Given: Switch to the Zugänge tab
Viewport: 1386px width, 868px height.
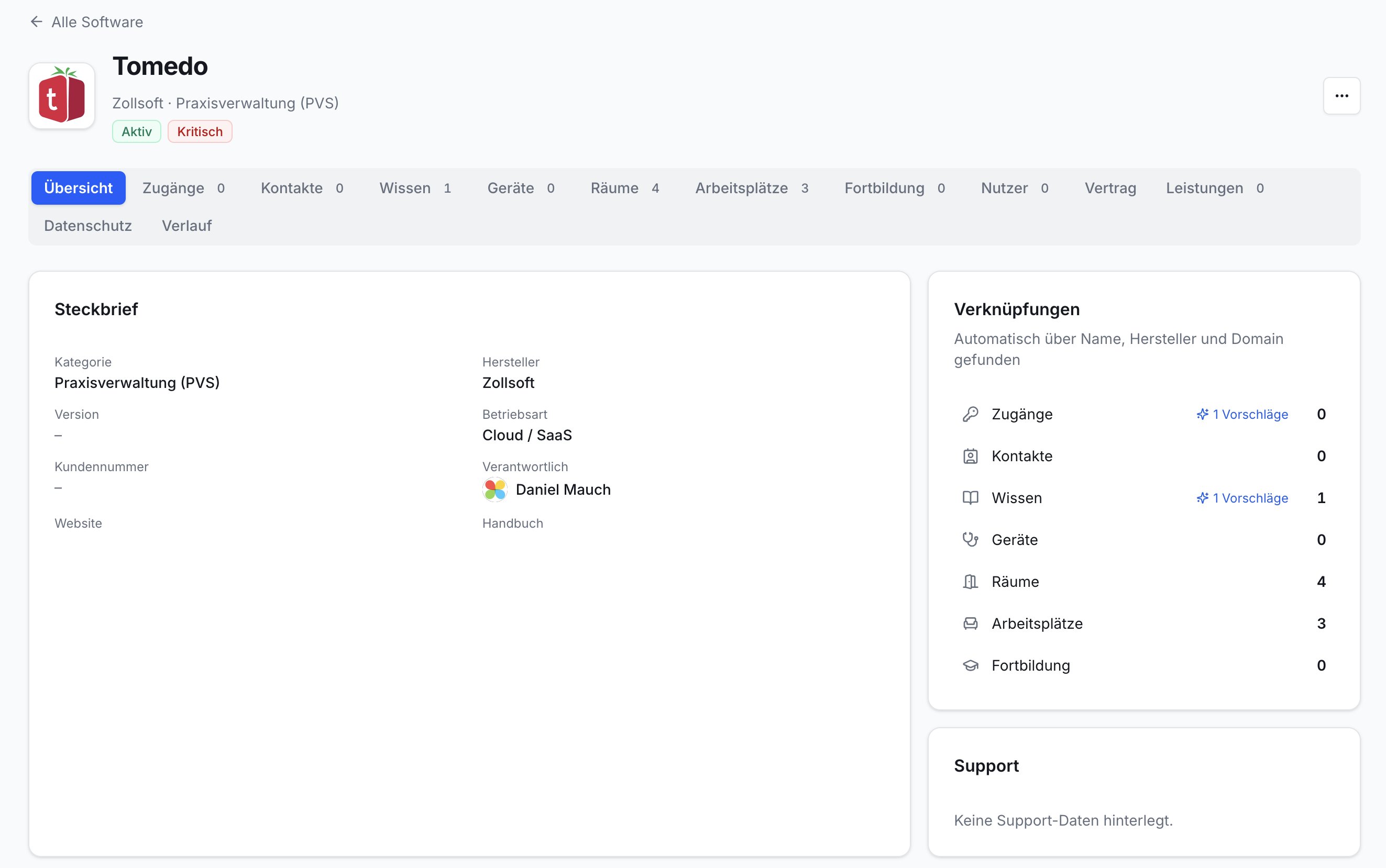Looking at the screenshot, I should coord(183,188).
